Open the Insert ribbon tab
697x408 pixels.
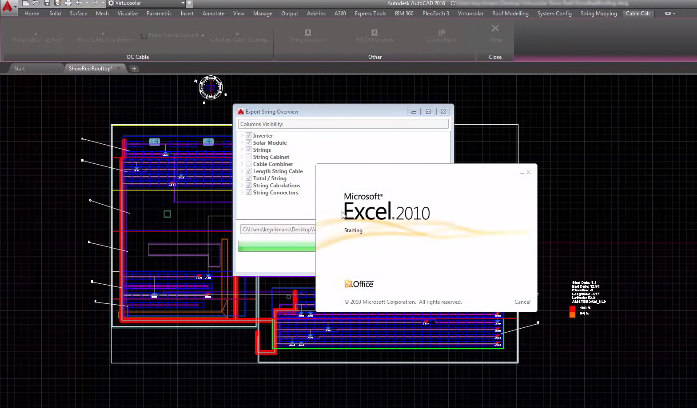pos(187,13)
